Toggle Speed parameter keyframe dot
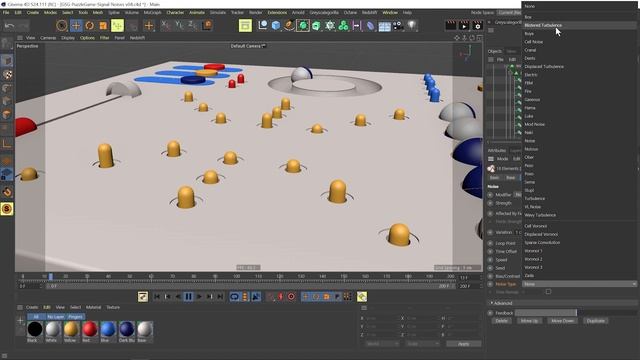Screen dimensions: 640x360 coord(490,260)
